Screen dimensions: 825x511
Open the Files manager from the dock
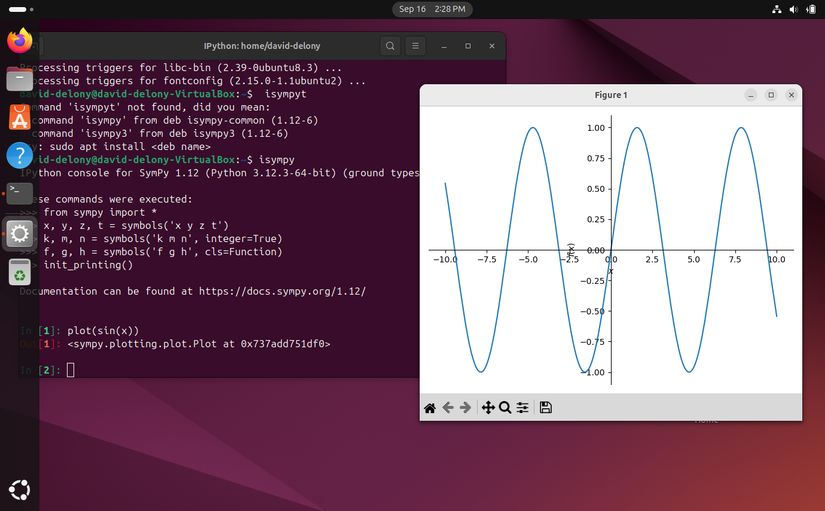[x=19, y=79]
